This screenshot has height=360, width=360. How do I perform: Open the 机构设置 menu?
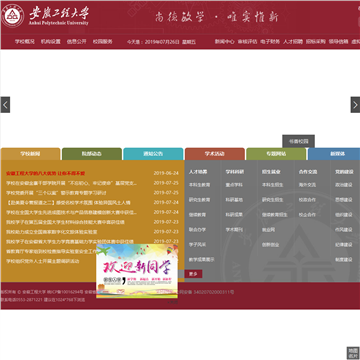point(51,42)
